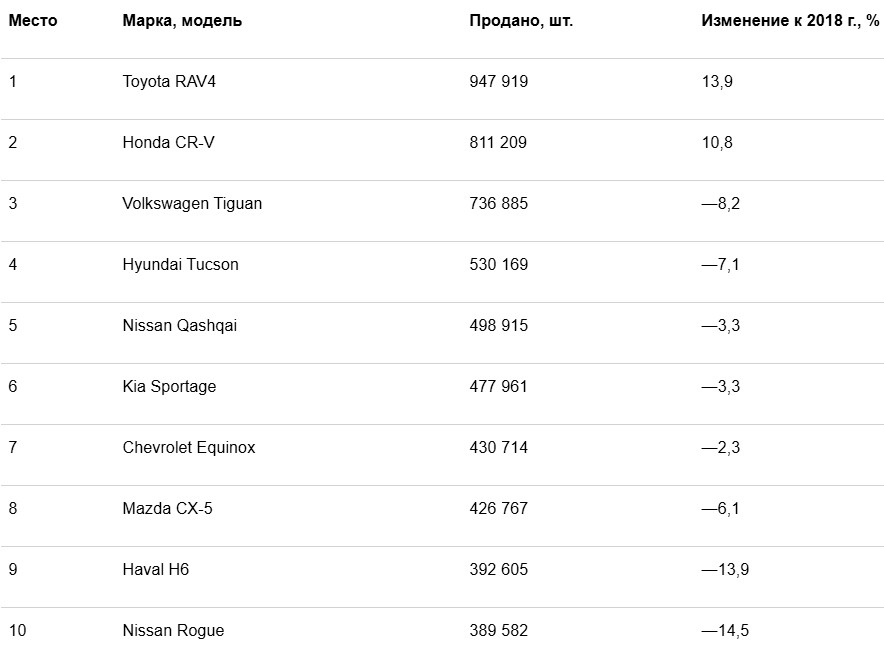Select the Mazda CX-5 cell
The width and height of the screenshot is (884, 645).
167,508
